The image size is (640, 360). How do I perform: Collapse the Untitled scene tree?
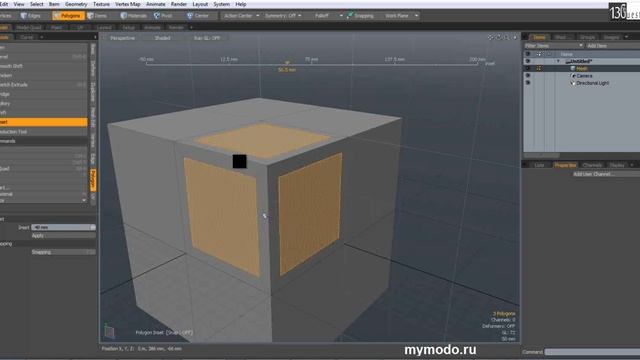coord(558,61)
